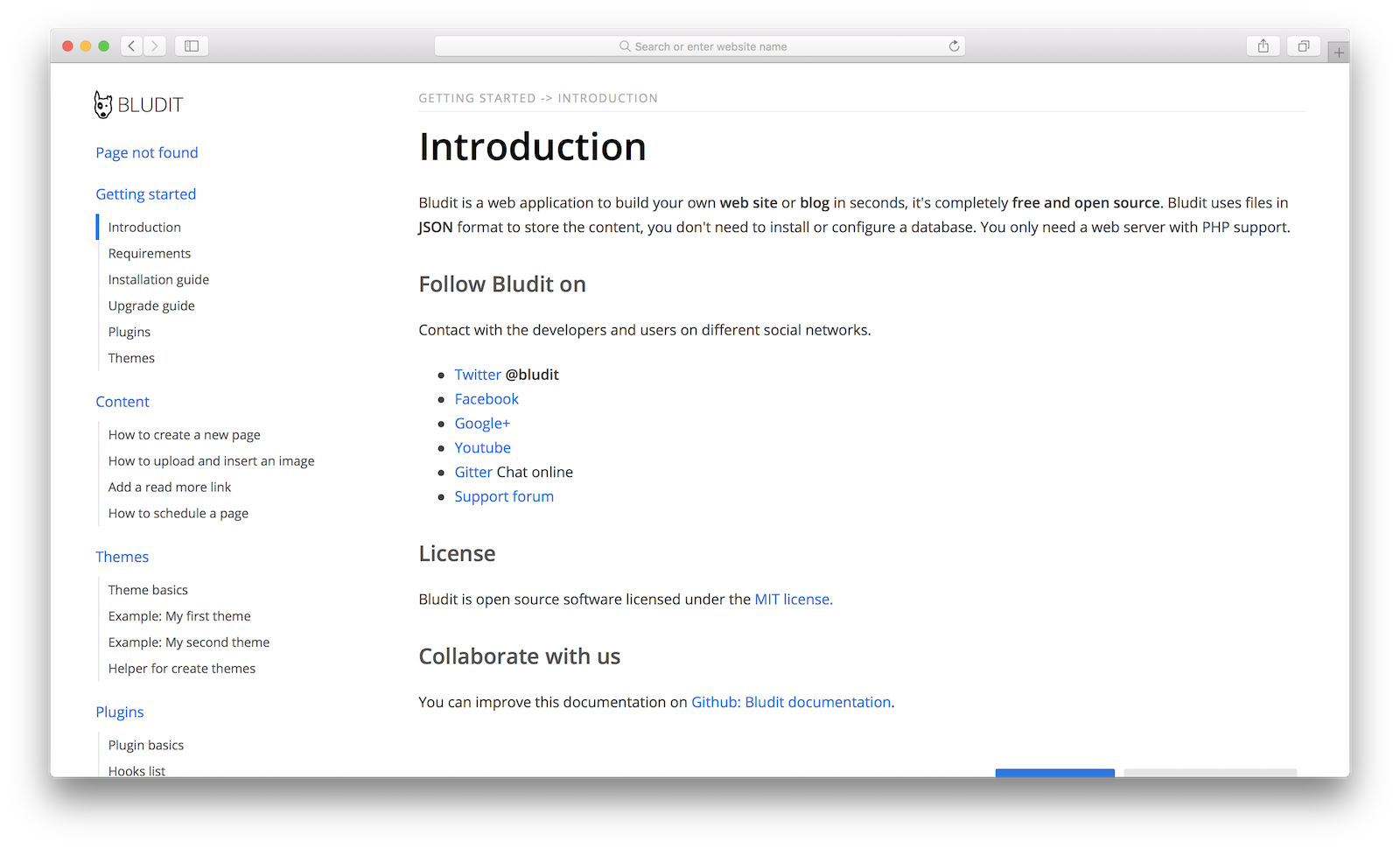
Task: Click the License heading
Action: pyautogui.click(x=457, y=554)
